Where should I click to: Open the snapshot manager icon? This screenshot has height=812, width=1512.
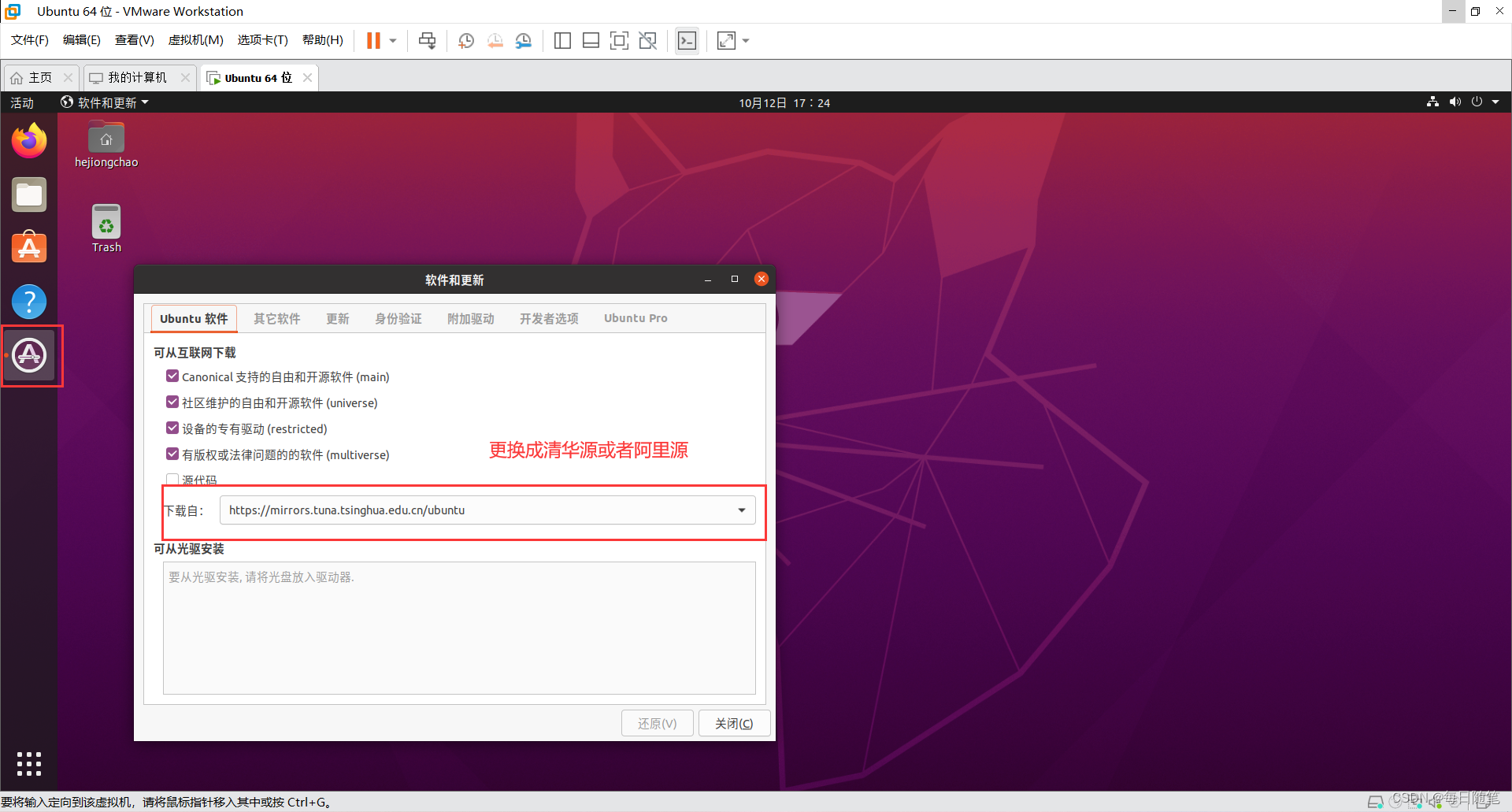tap(524, 40)
